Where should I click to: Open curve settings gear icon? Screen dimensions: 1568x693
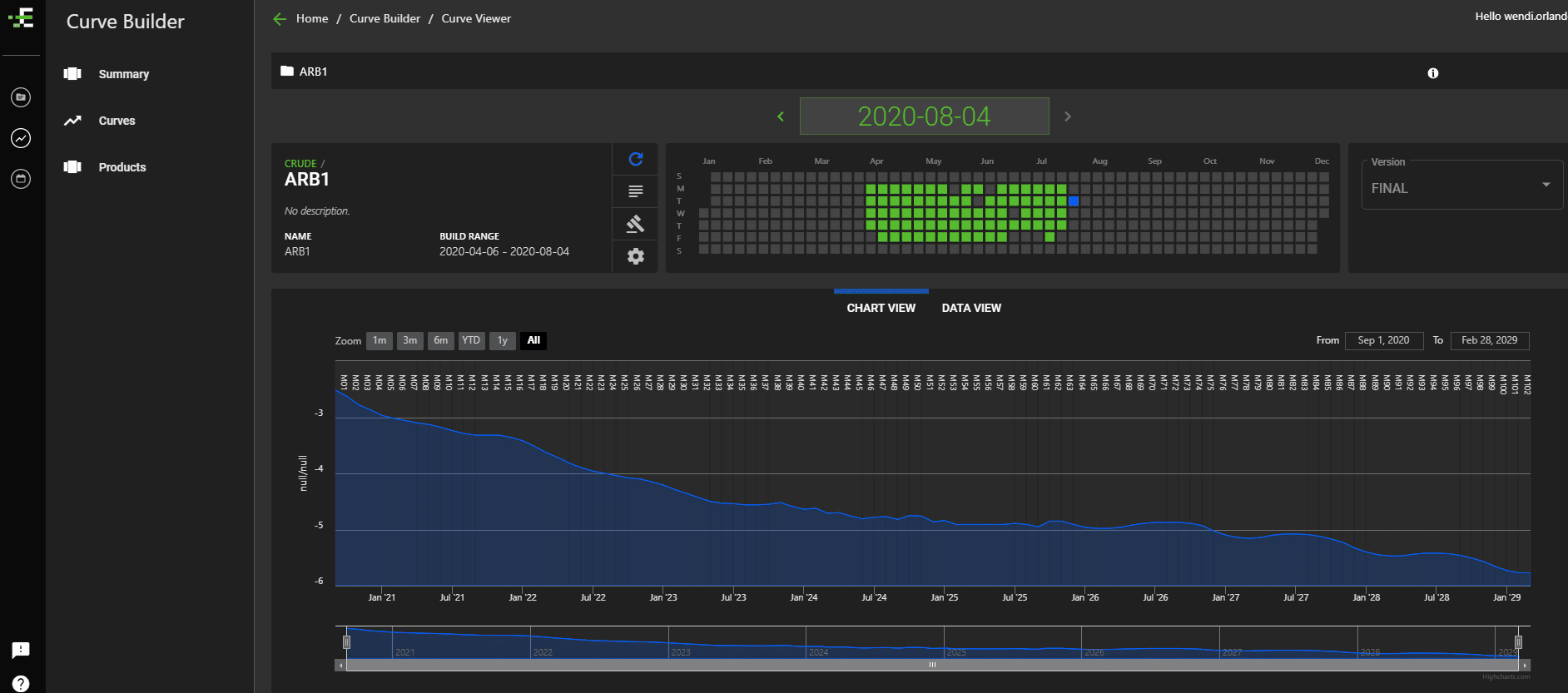[635, 256]
